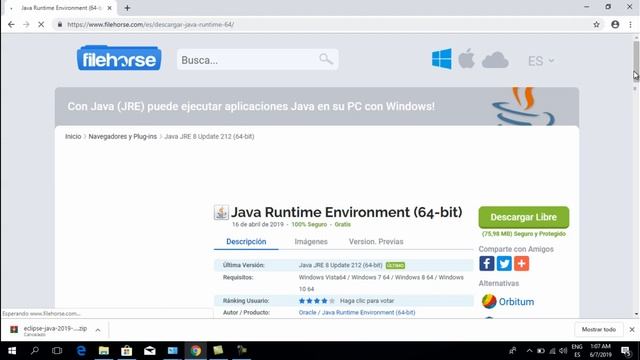This screenshot has width=640, height=360.
Task: Open more sharing options plus icon
Action: point(522,263)
